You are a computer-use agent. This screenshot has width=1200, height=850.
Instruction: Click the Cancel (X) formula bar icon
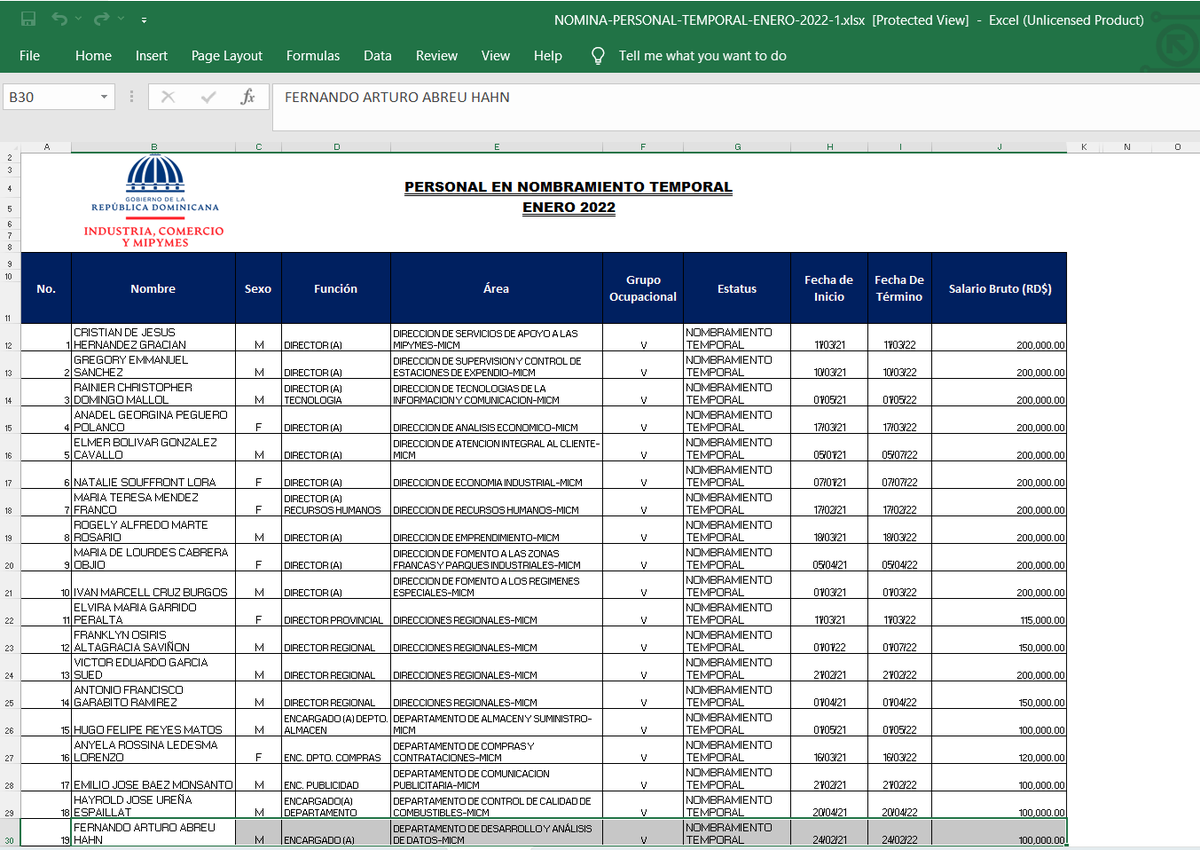(x=168, y=97)
